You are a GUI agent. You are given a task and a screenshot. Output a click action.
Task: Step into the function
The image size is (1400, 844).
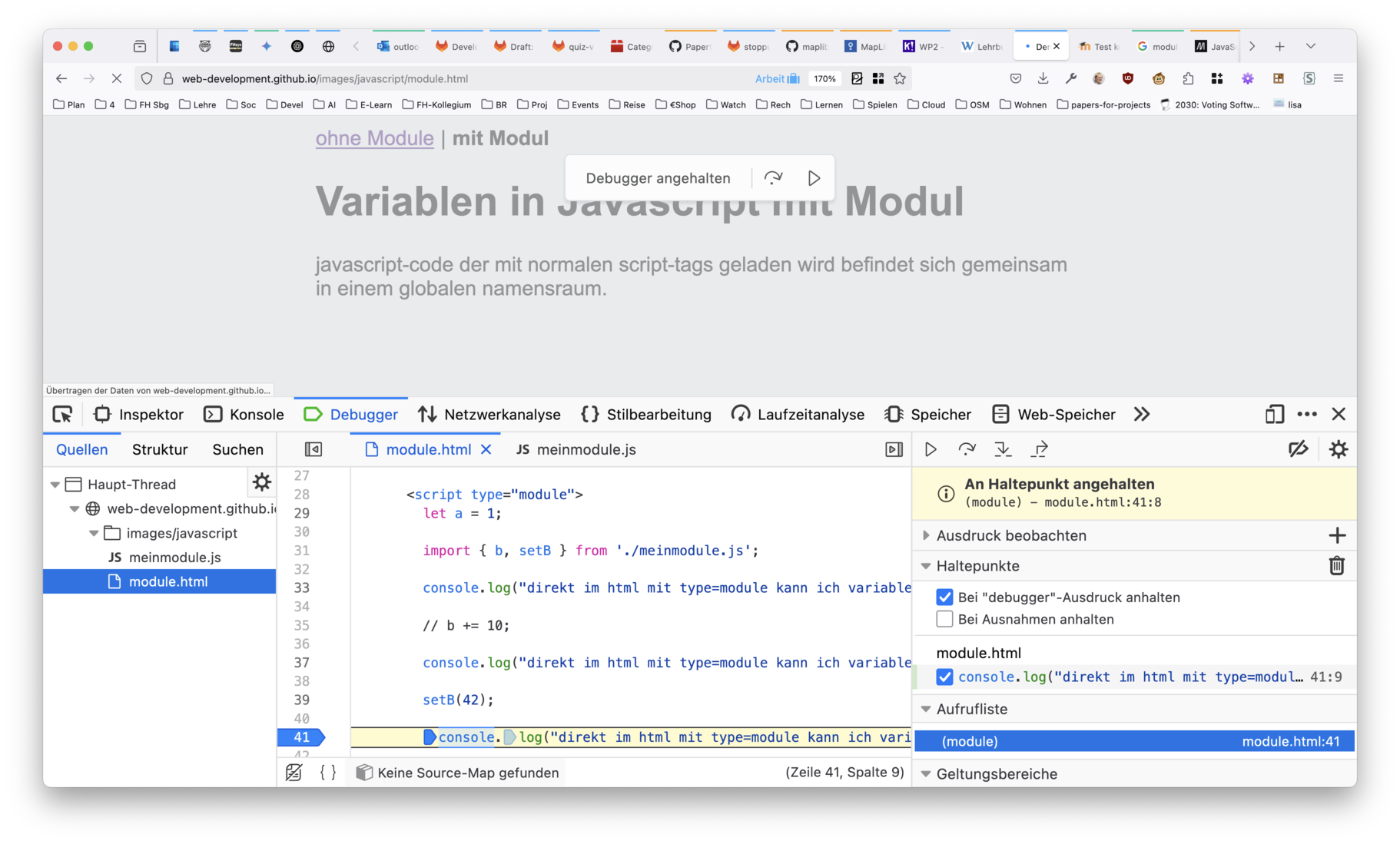click(1003, 450)
